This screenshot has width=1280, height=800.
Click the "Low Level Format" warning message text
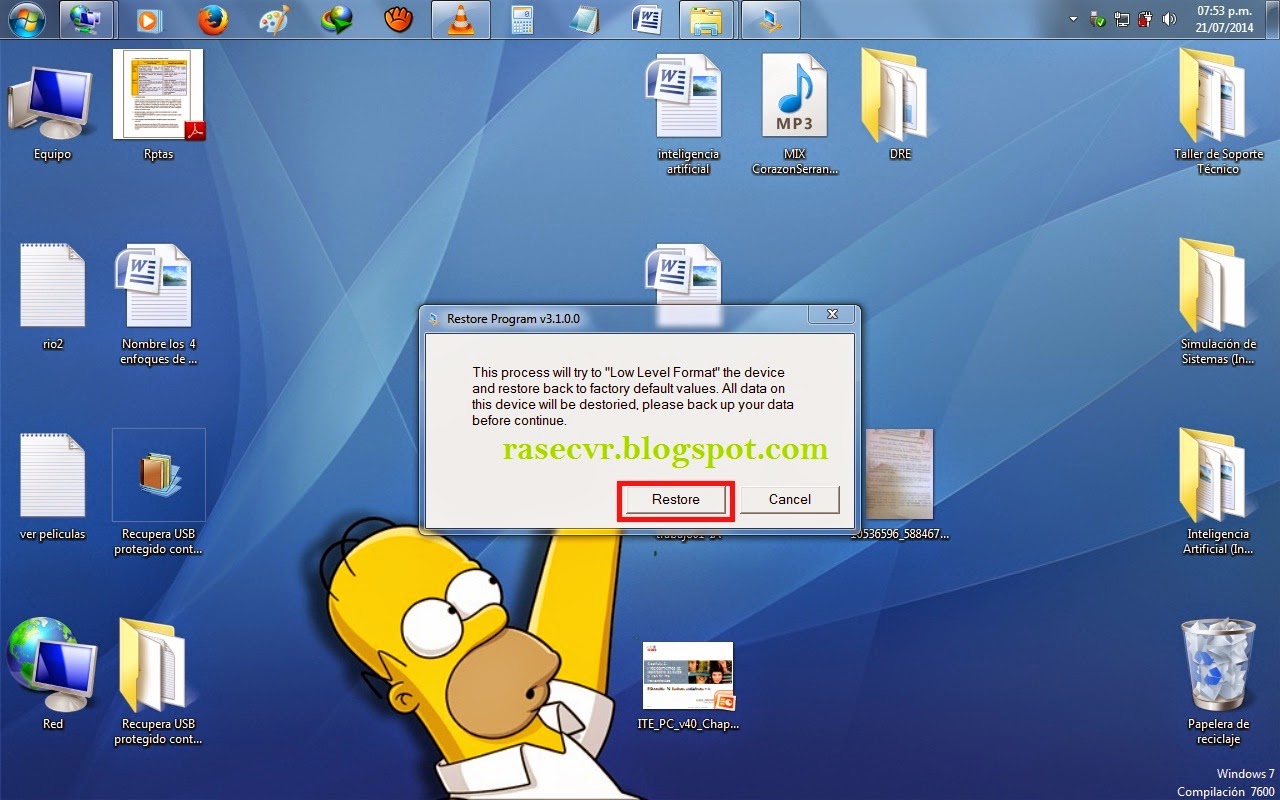pyautogui.click(x=635, y=396)
